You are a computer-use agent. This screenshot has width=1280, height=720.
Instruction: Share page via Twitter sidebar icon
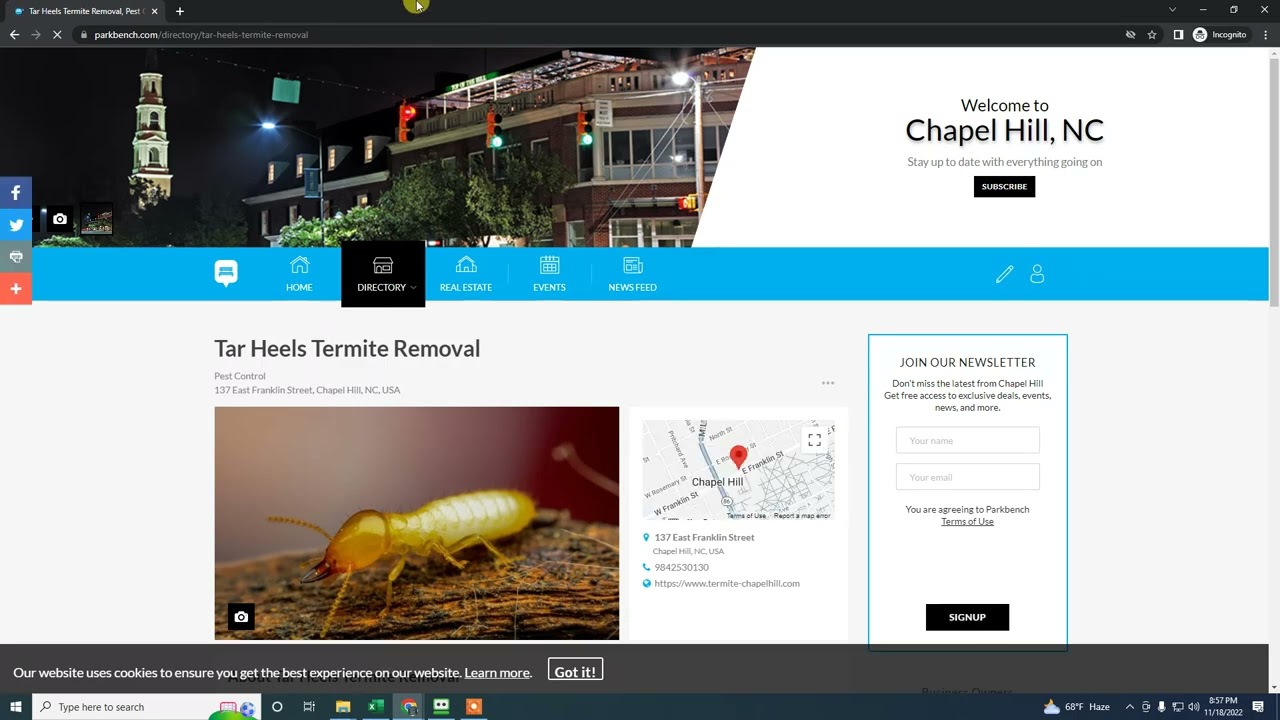coord(16,225)
